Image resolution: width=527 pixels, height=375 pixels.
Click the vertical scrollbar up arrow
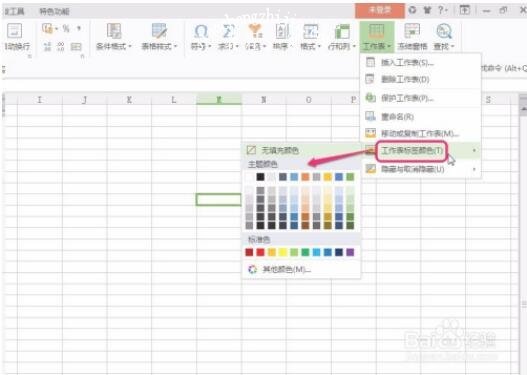[x=524, y=110]
